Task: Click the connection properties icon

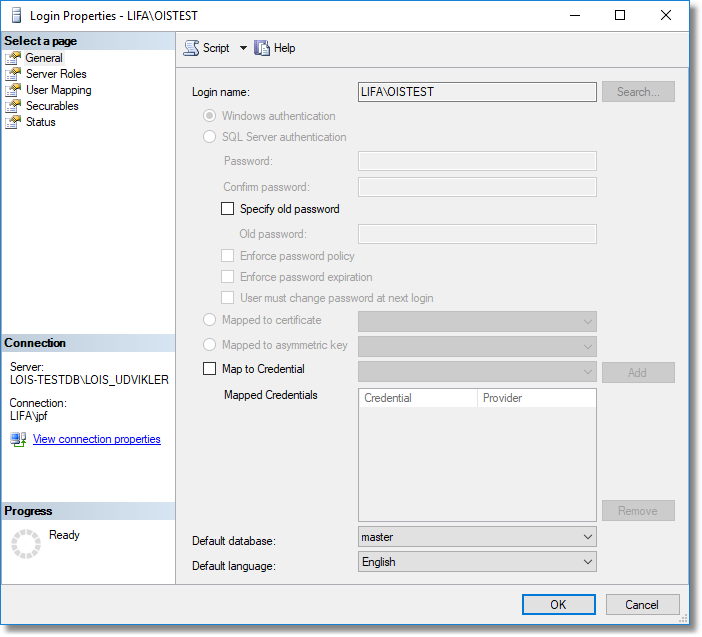Action: (x=18, y=439)
